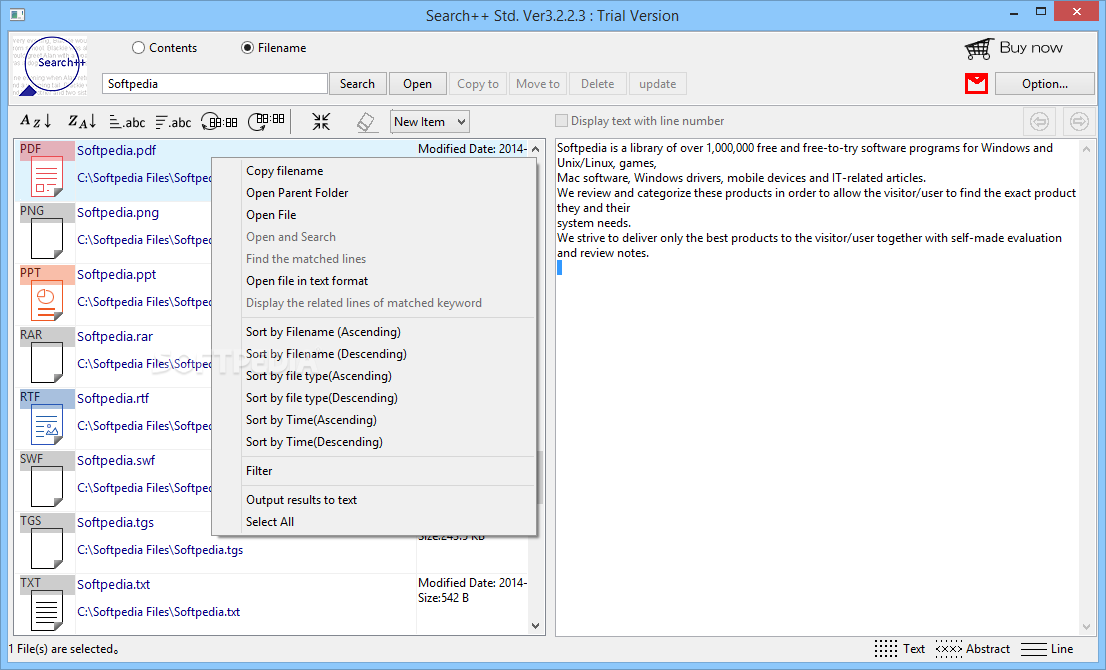Click the Move to button
This screenshot has height=670, width=1106.
(537, 84)
